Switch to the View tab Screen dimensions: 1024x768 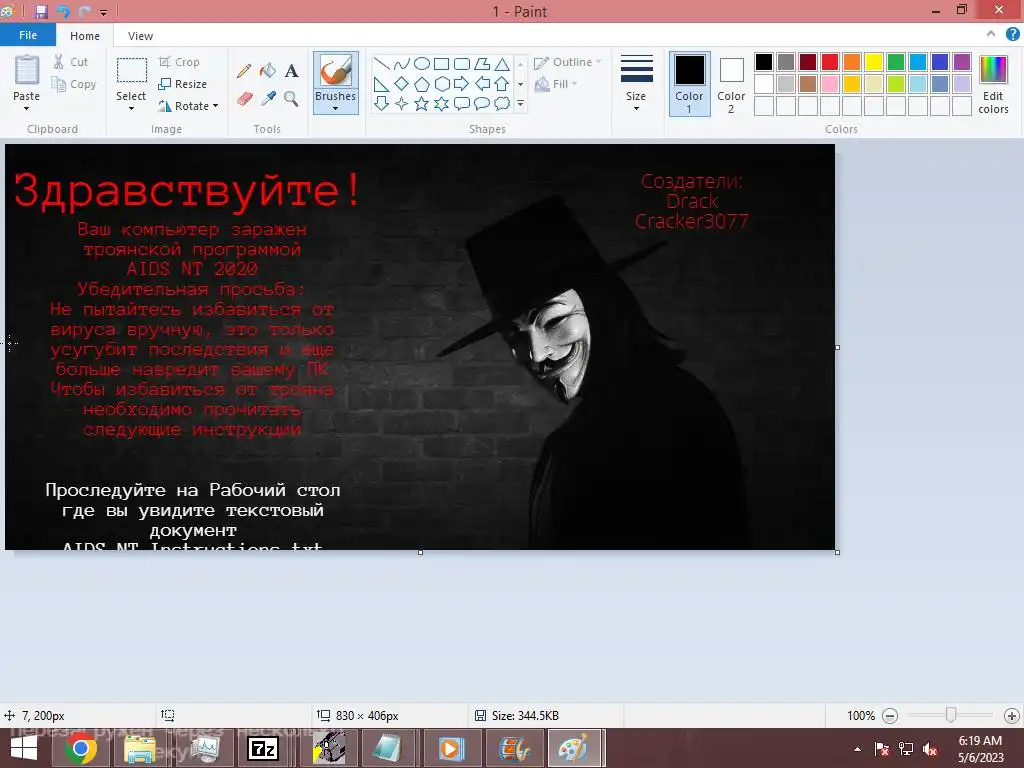[x=140, y=36]
